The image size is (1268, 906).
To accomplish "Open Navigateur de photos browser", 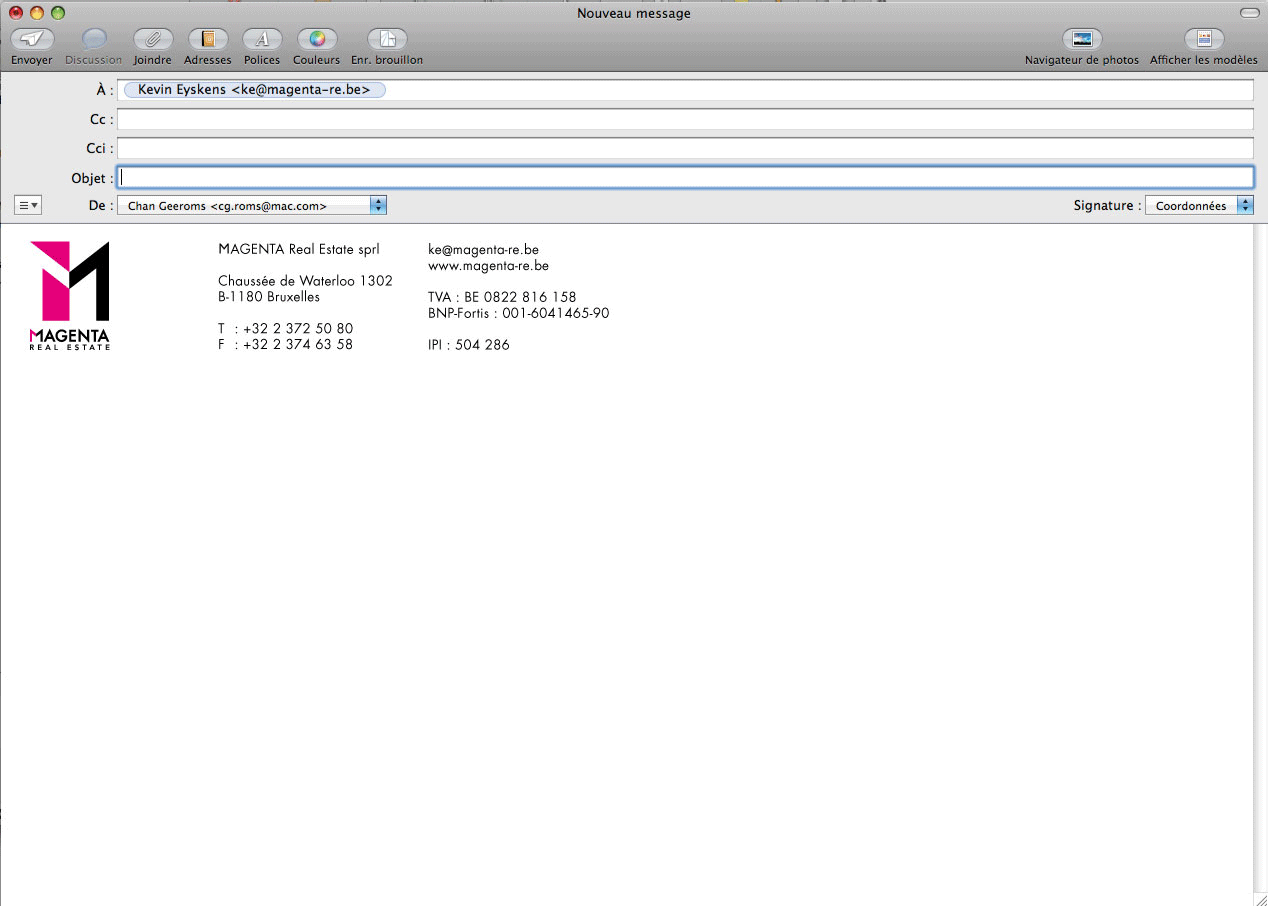I will (x=1082, y=40).
